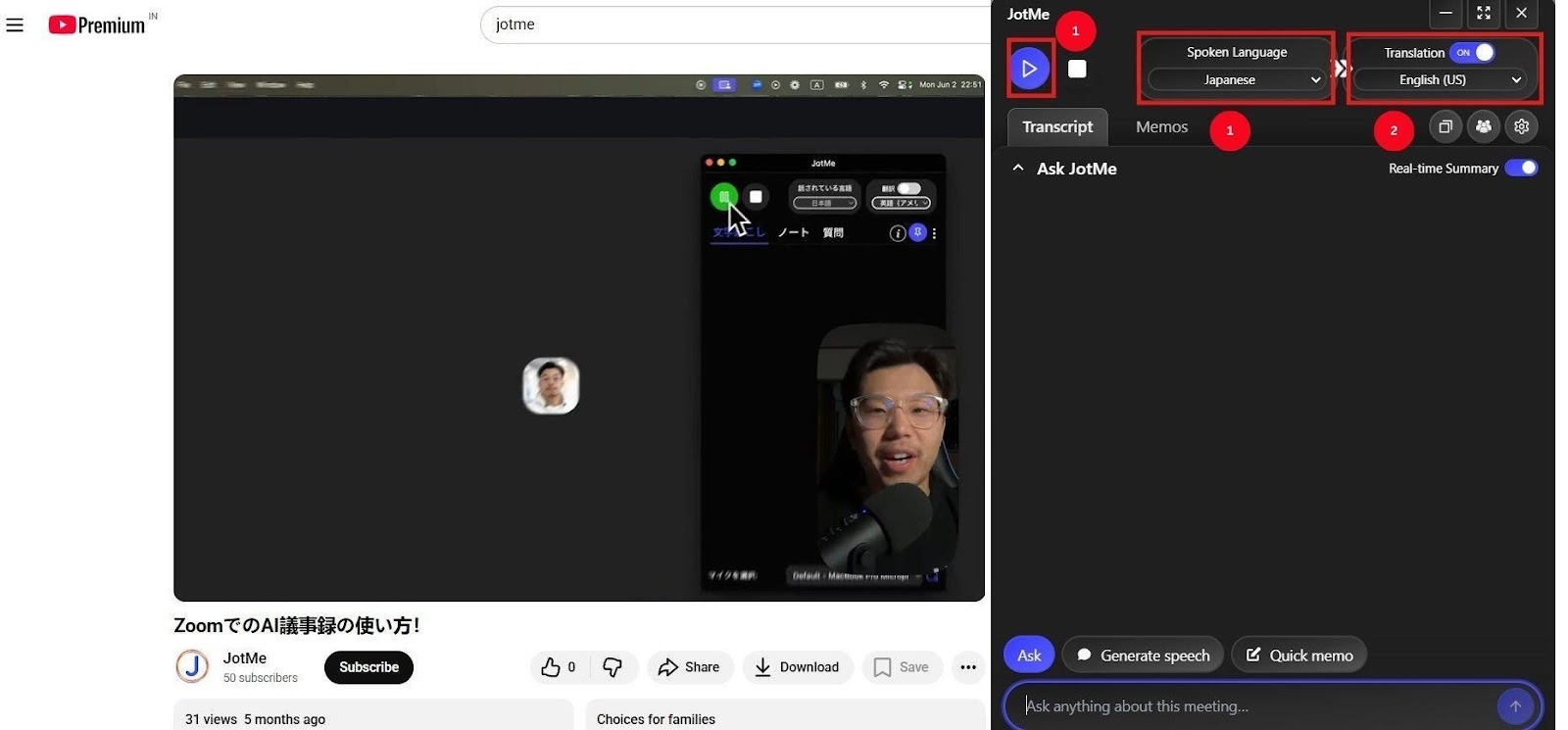Screen dimensions: 1568x730
Task: Send the question with the up-arrow button
Action: pyautogui.click(x=1515, y=706)
